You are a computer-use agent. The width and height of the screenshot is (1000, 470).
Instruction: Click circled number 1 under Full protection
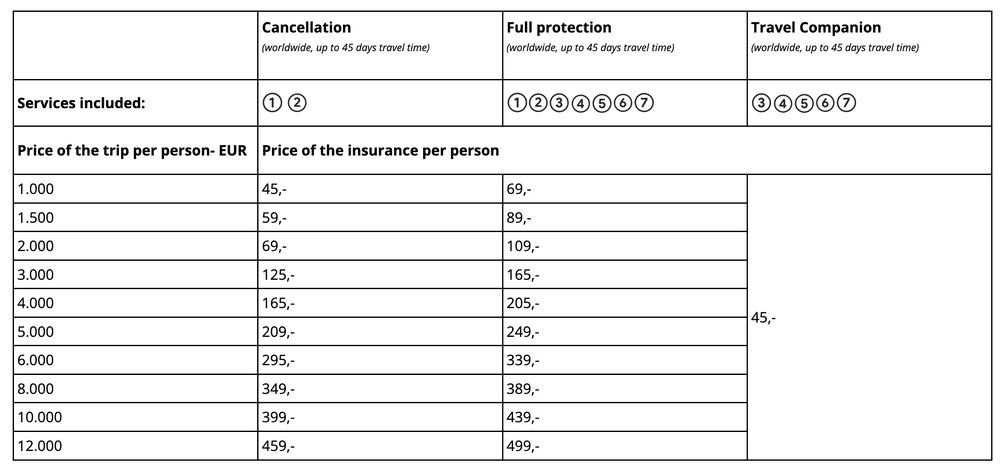(516, 102)
